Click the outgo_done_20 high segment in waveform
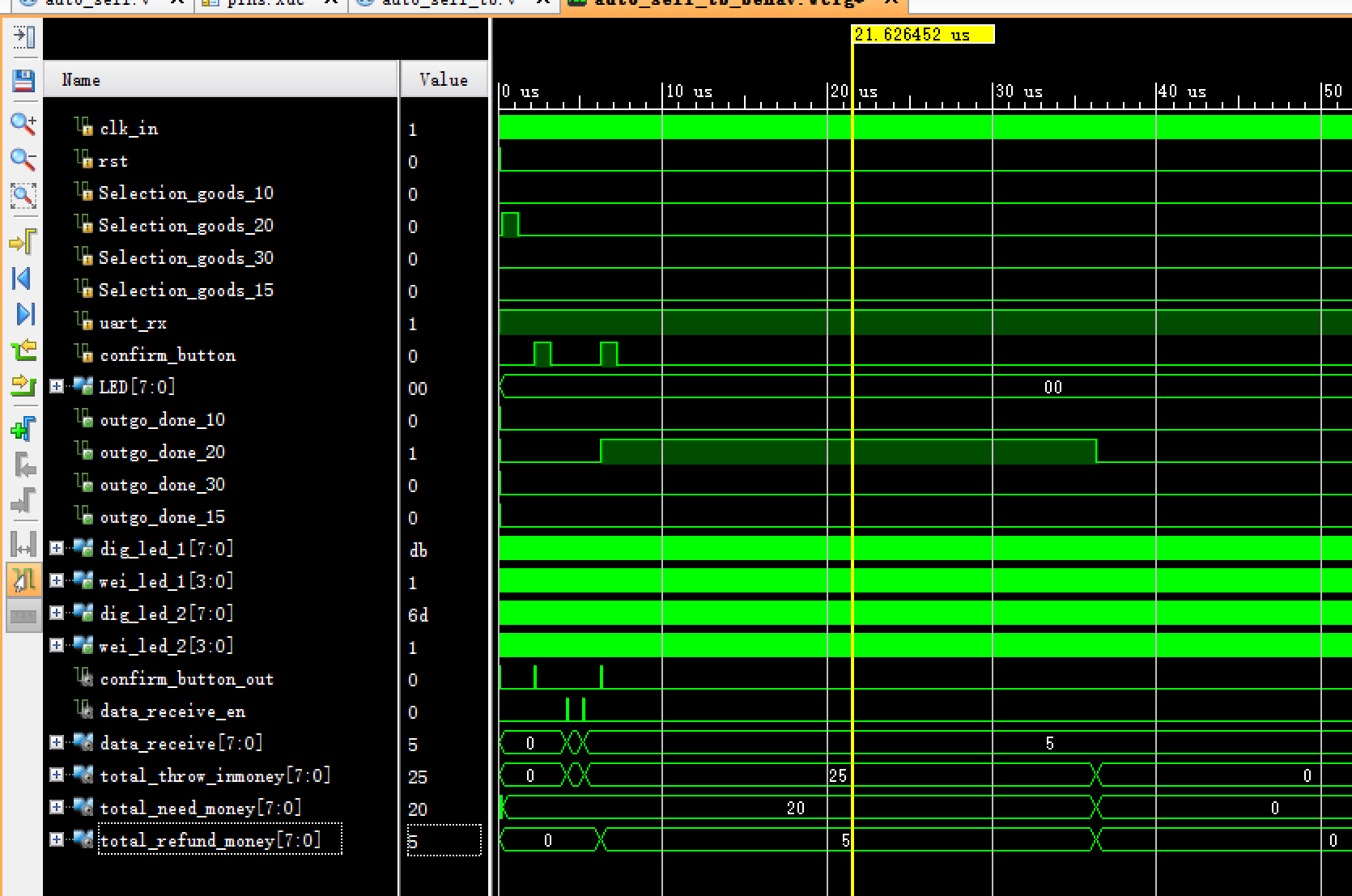 848,451
